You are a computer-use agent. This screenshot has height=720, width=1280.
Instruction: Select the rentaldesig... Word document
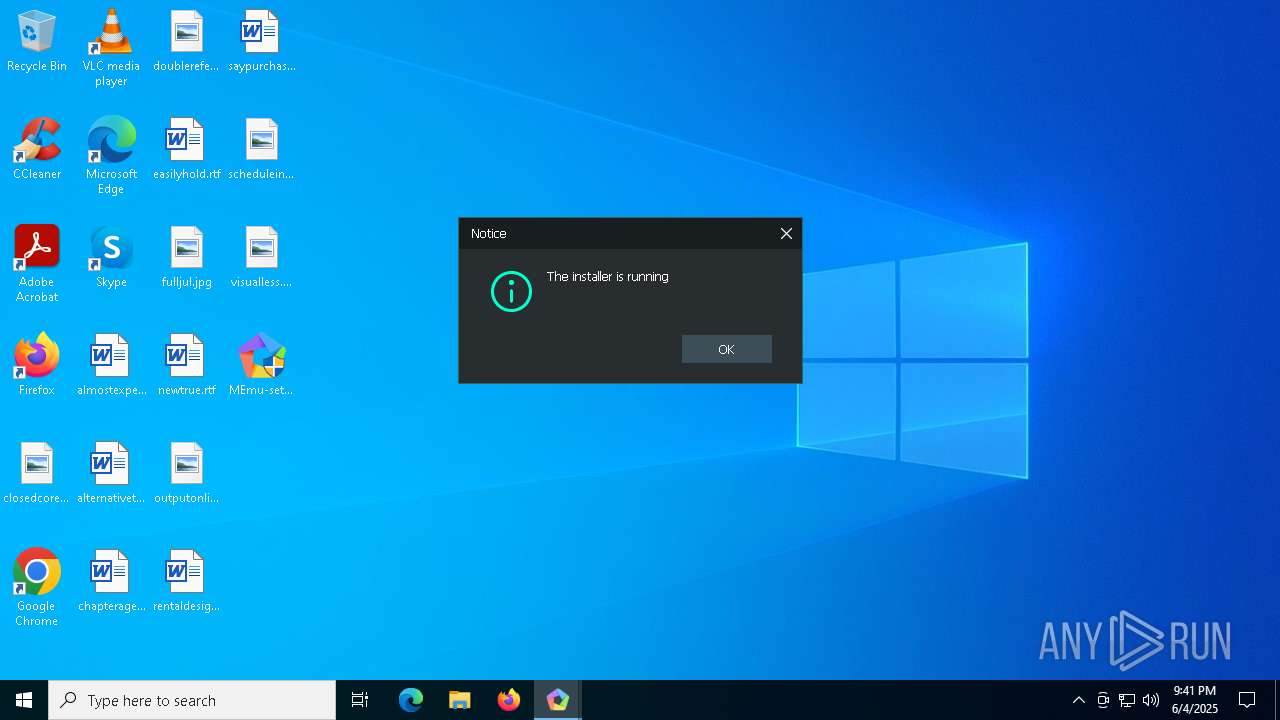pos(186,582)
